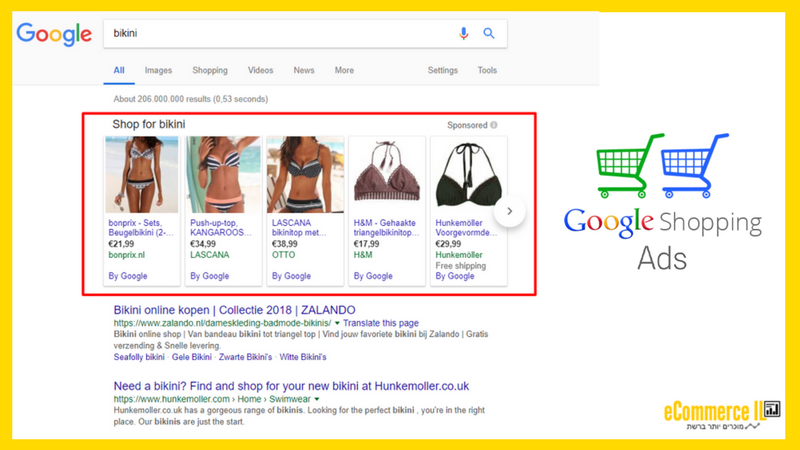Viewport: 800px width, 450px height.
Task: Show next shopping products with arrow
Action: point(509,211)
